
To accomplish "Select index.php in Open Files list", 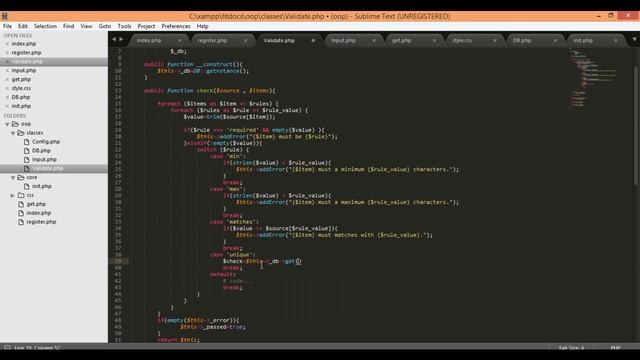I will click(24, 44).
